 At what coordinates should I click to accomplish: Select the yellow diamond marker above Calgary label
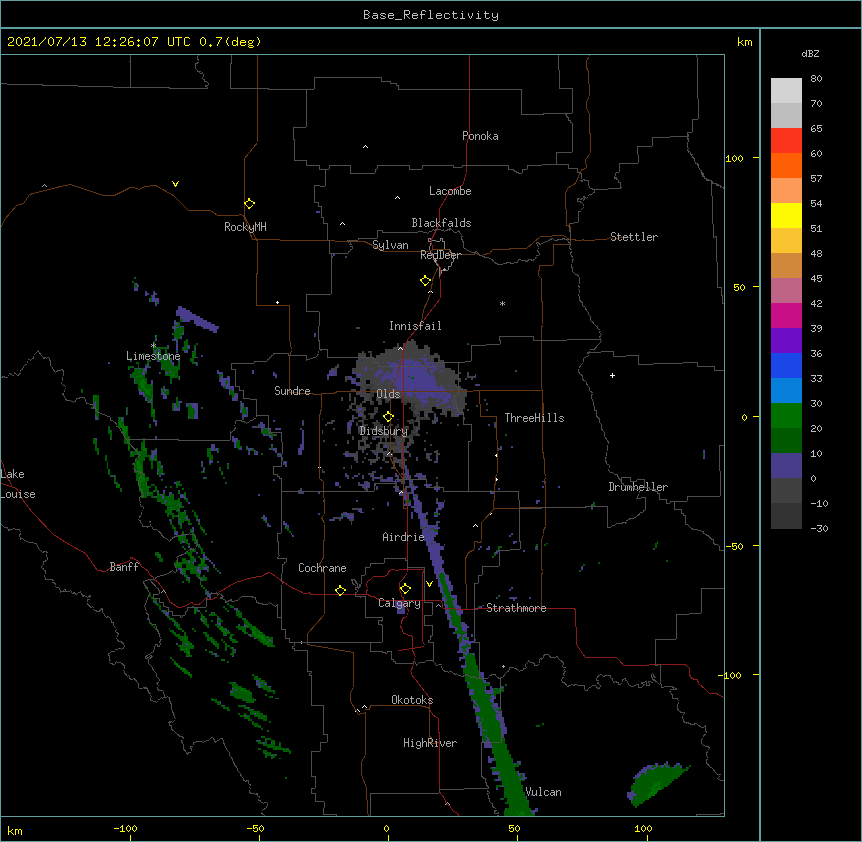(x=405, y=589)
